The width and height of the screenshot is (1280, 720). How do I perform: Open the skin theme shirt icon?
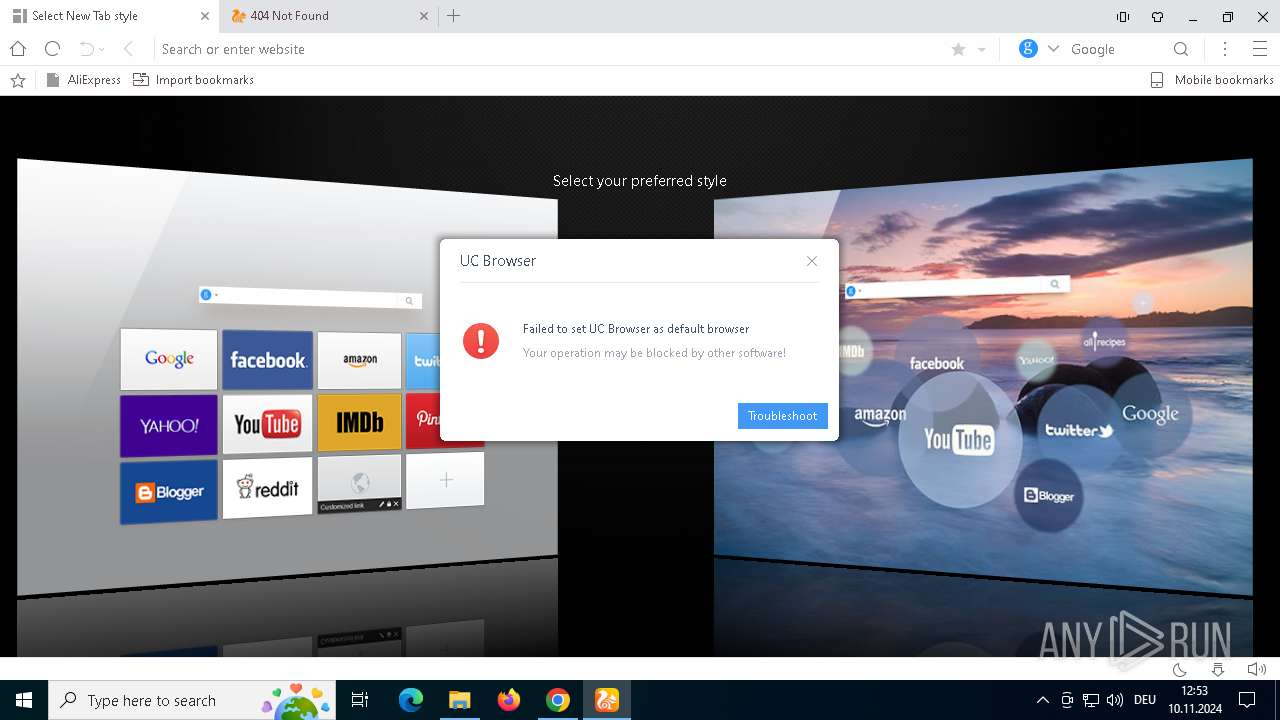[1158, 17]
